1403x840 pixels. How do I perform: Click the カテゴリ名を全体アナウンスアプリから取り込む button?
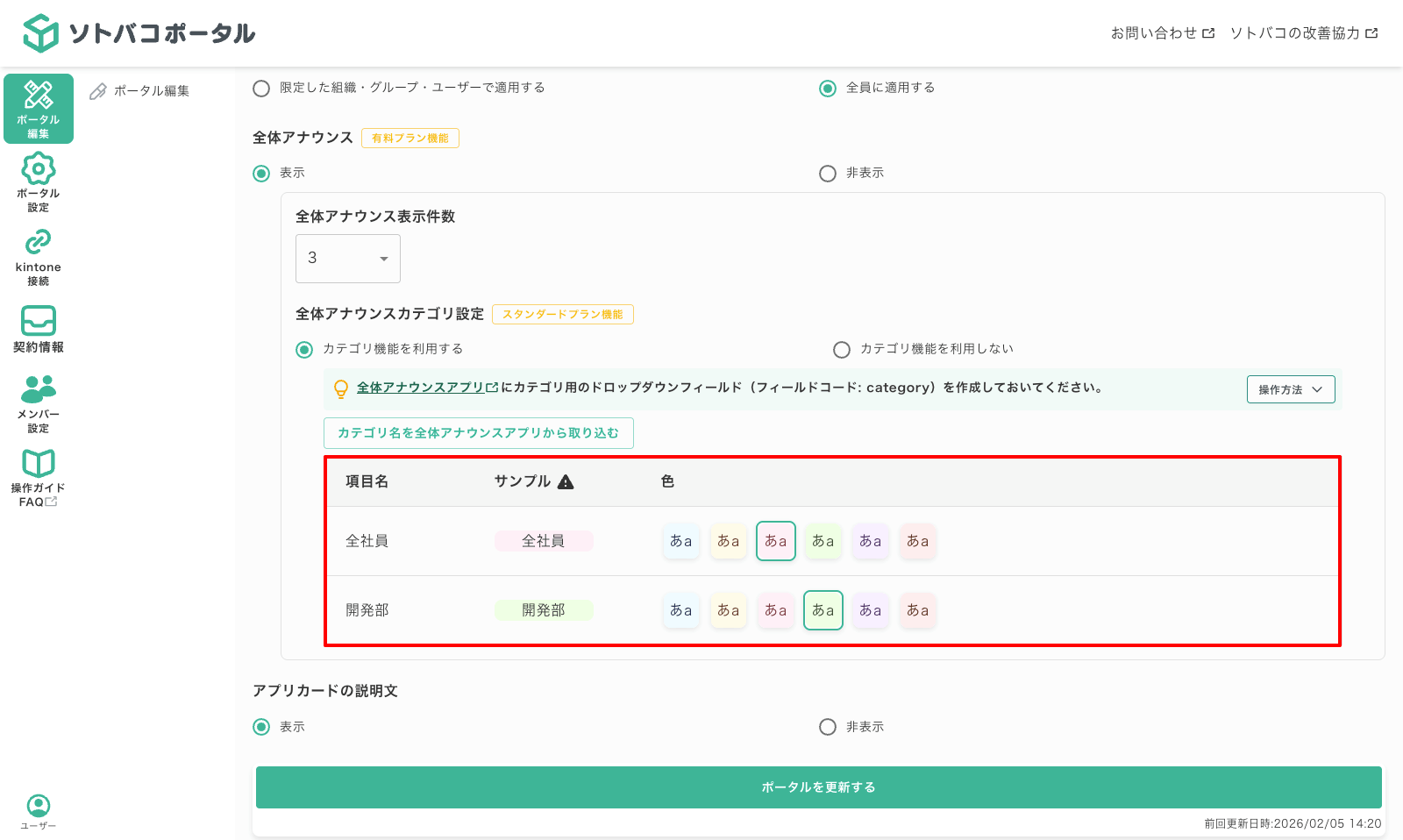(x=478, y=432)
